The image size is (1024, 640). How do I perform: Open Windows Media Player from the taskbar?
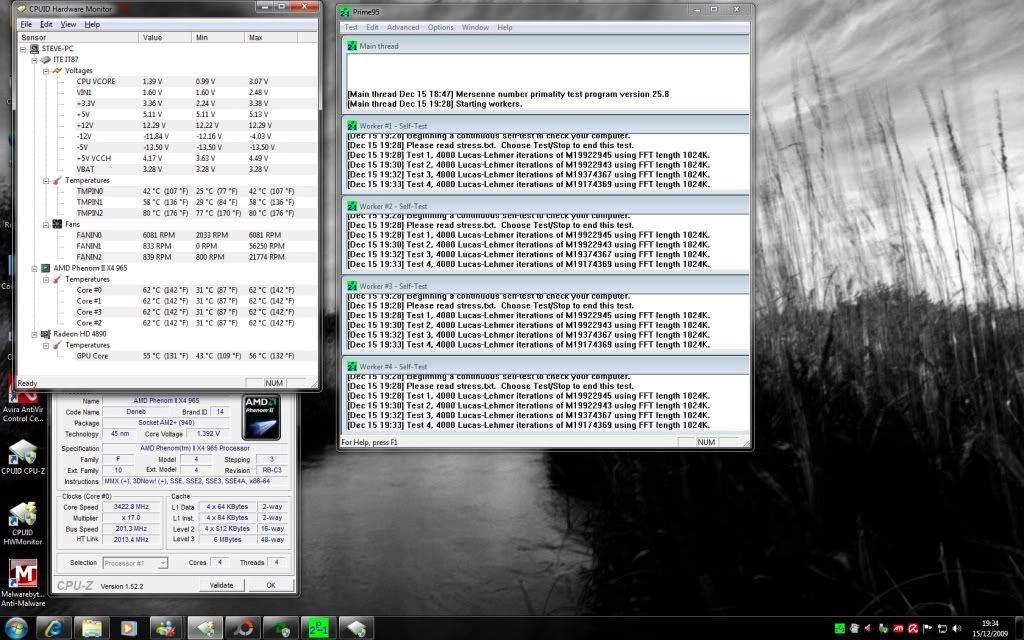tap(129, 628)
